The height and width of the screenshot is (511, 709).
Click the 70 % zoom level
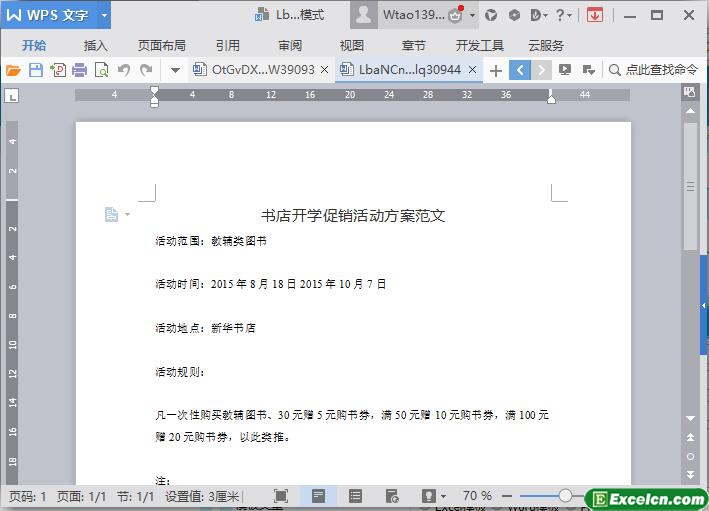coord(477,496)
